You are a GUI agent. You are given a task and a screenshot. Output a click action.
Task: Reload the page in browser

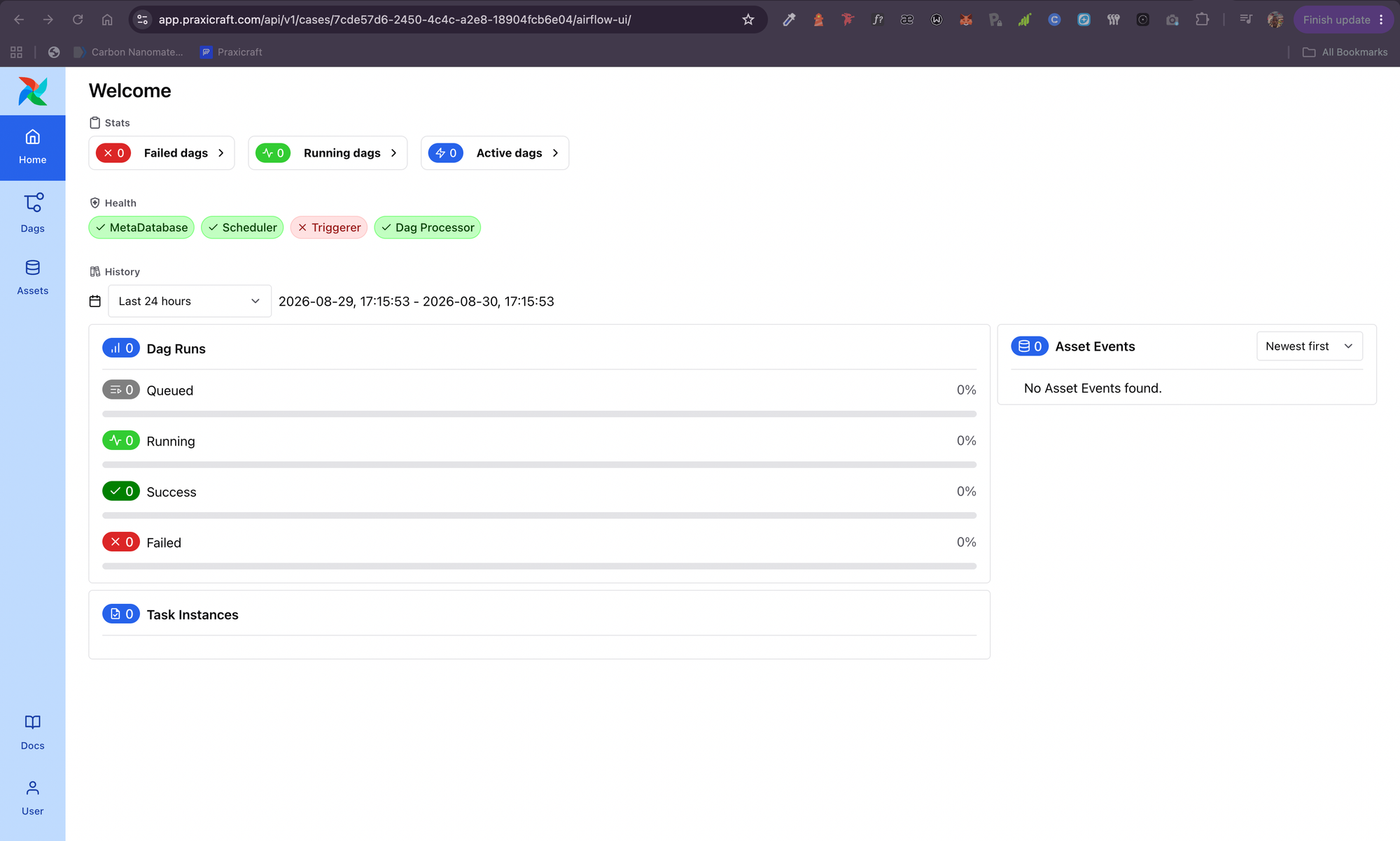tap(78, 20)
